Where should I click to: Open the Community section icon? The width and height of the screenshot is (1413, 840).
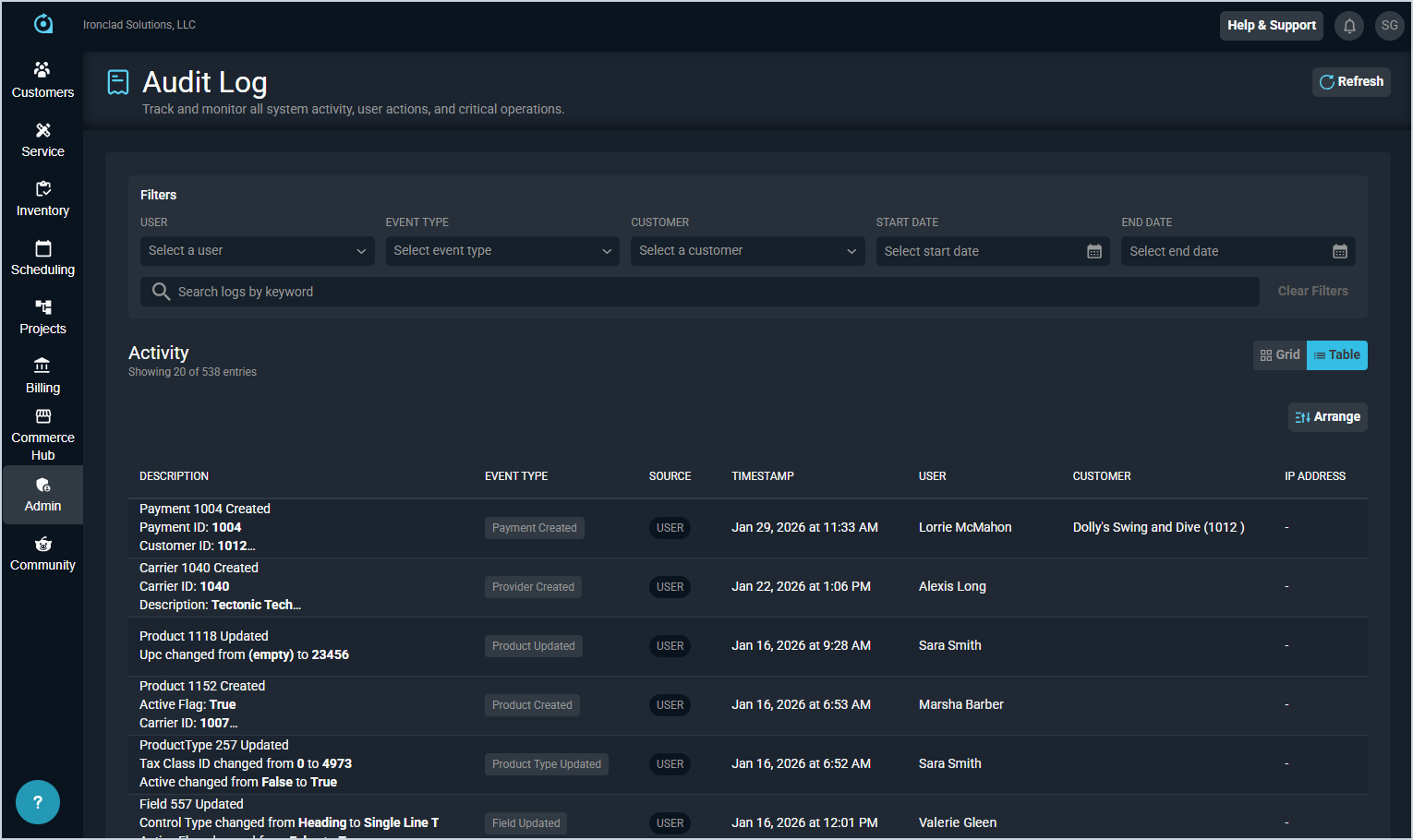[42, 545]
